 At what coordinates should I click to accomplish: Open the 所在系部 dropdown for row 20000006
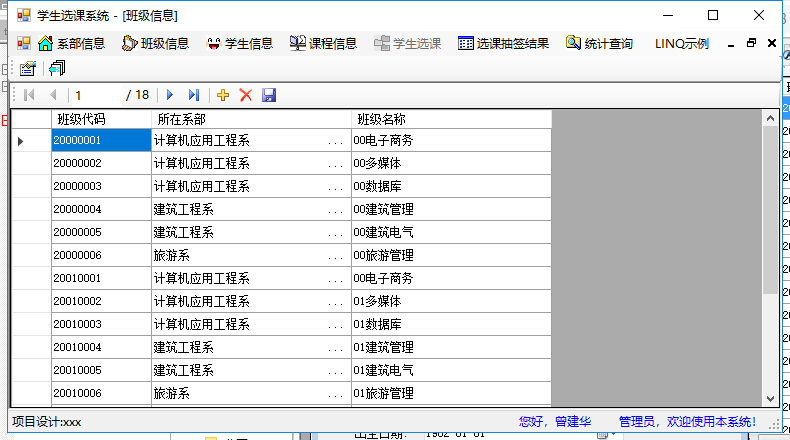[335, 256]
